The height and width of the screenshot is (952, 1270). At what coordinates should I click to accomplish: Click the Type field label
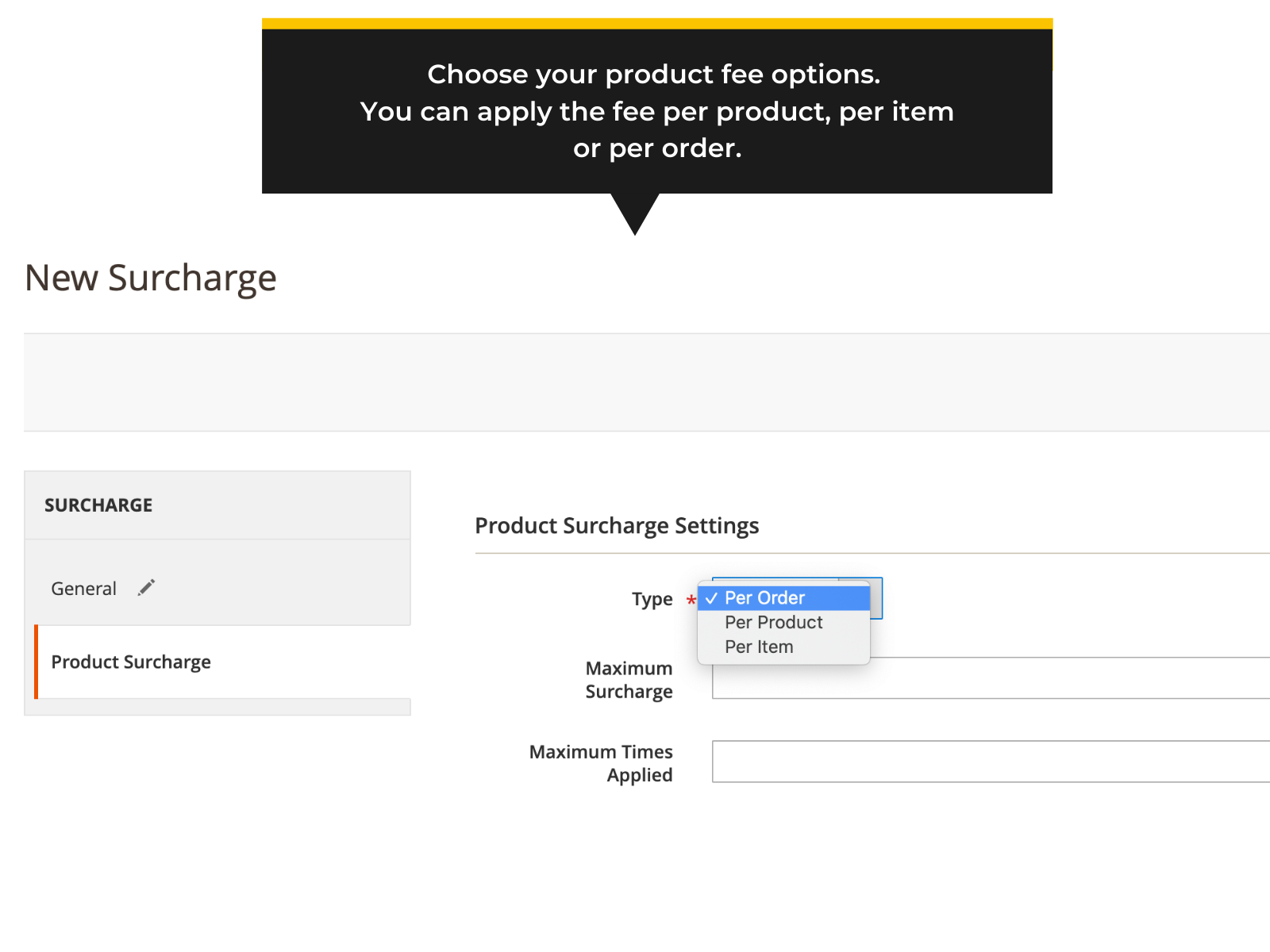point(652,599)
